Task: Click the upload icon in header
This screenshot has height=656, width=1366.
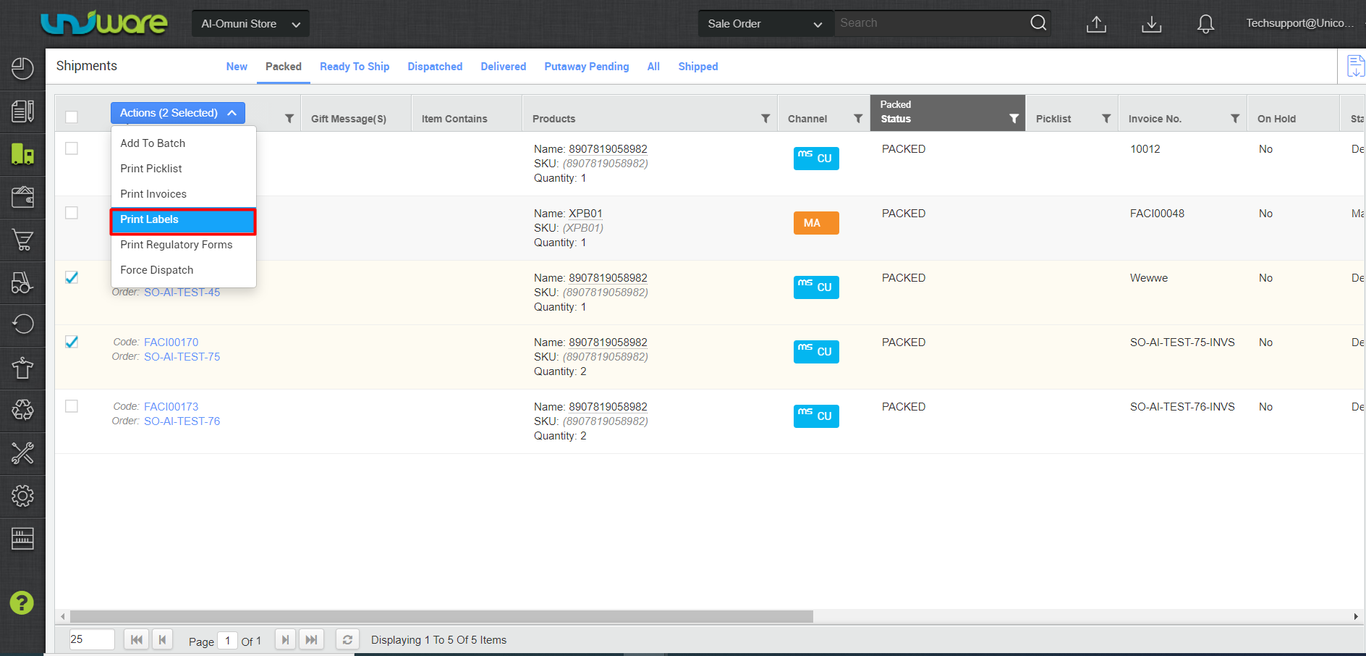Action: point(1096,24)
